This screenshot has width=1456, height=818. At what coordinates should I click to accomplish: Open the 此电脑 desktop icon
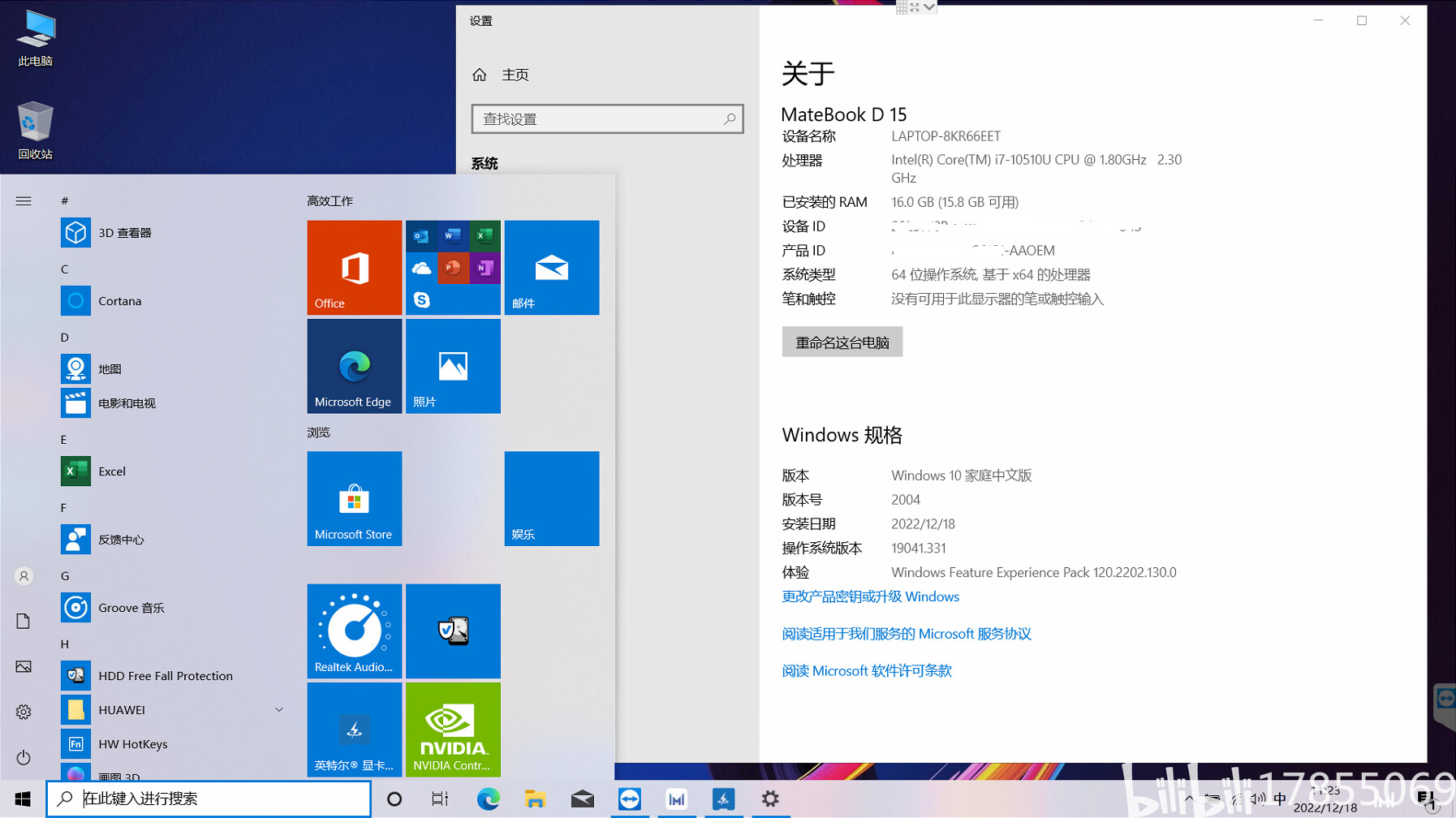coord(36,39)
